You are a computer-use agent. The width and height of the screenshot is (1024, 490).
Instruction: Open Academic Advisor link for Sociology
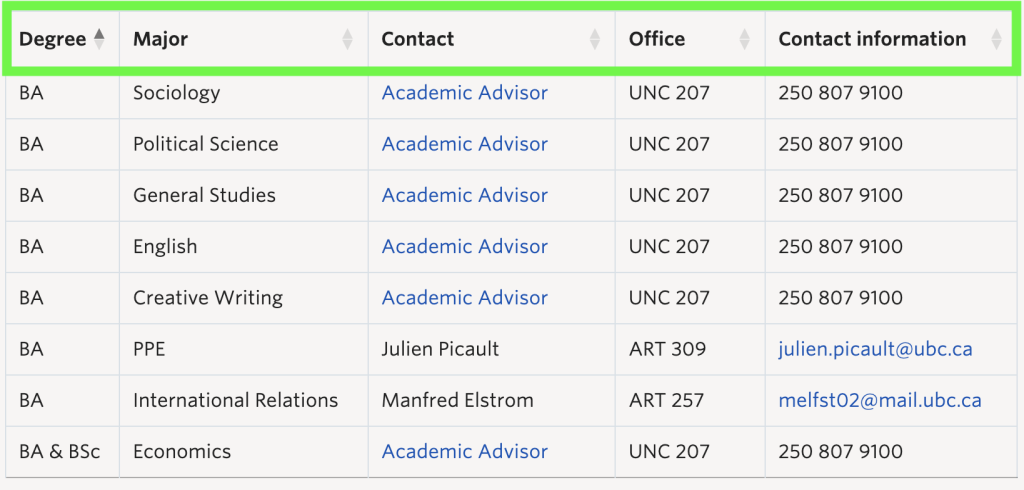(x=464, y=93)
